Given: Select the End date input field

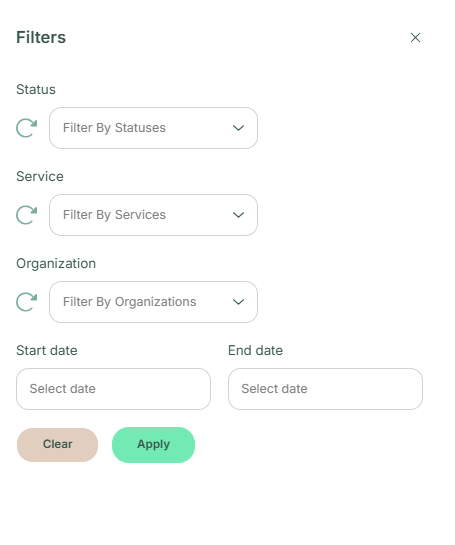Looking at the screenshot, I should (x=325, y=389).
